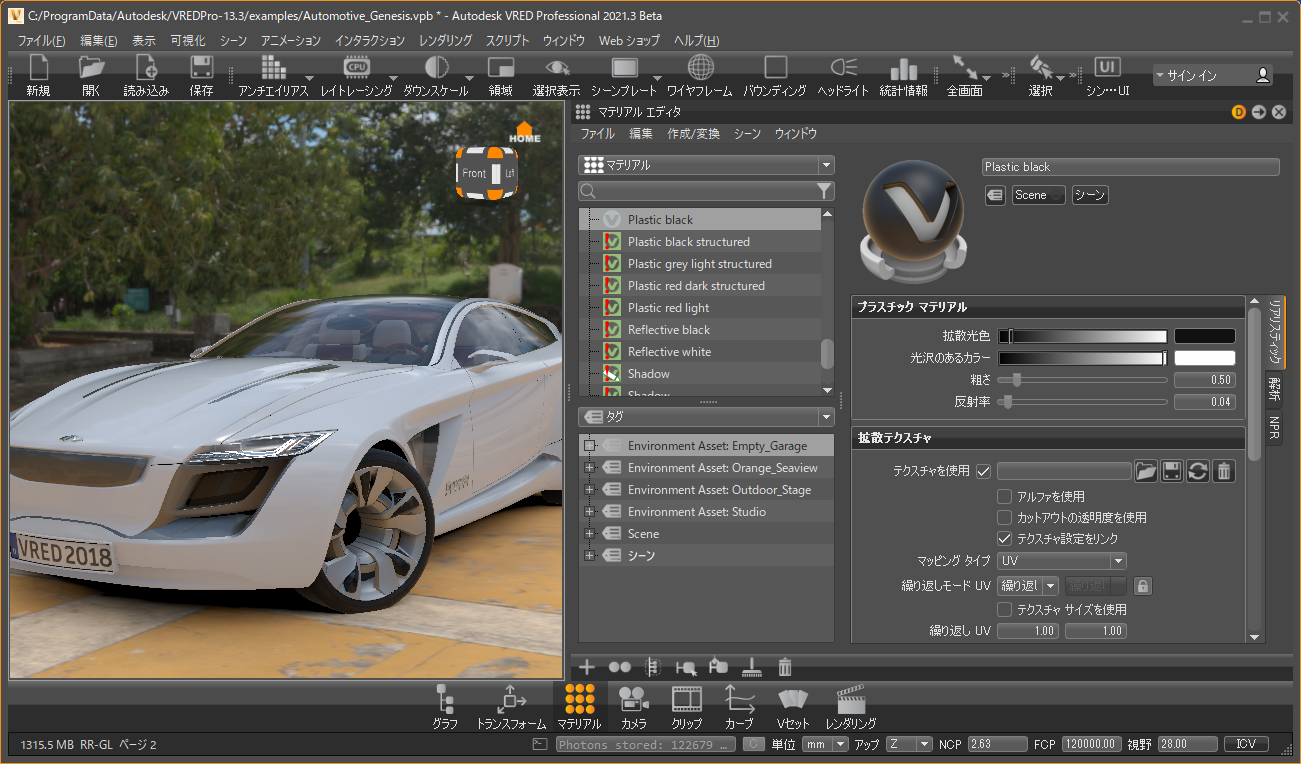
Task: Click the load texture folder icon
Action: pos(1146,471)
